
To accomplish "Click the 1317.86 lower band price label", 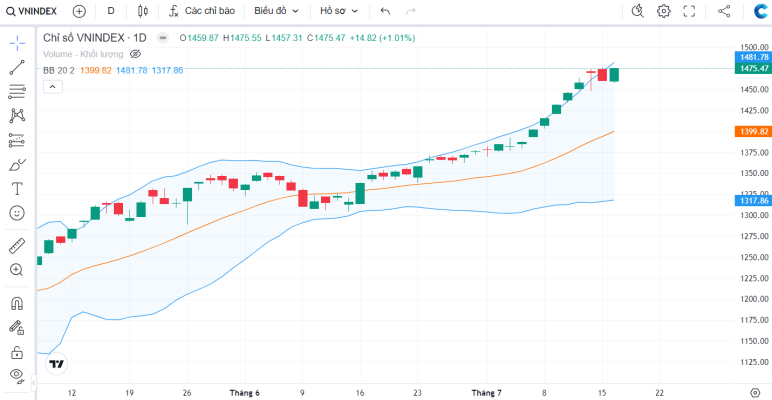I will point(753,200).
